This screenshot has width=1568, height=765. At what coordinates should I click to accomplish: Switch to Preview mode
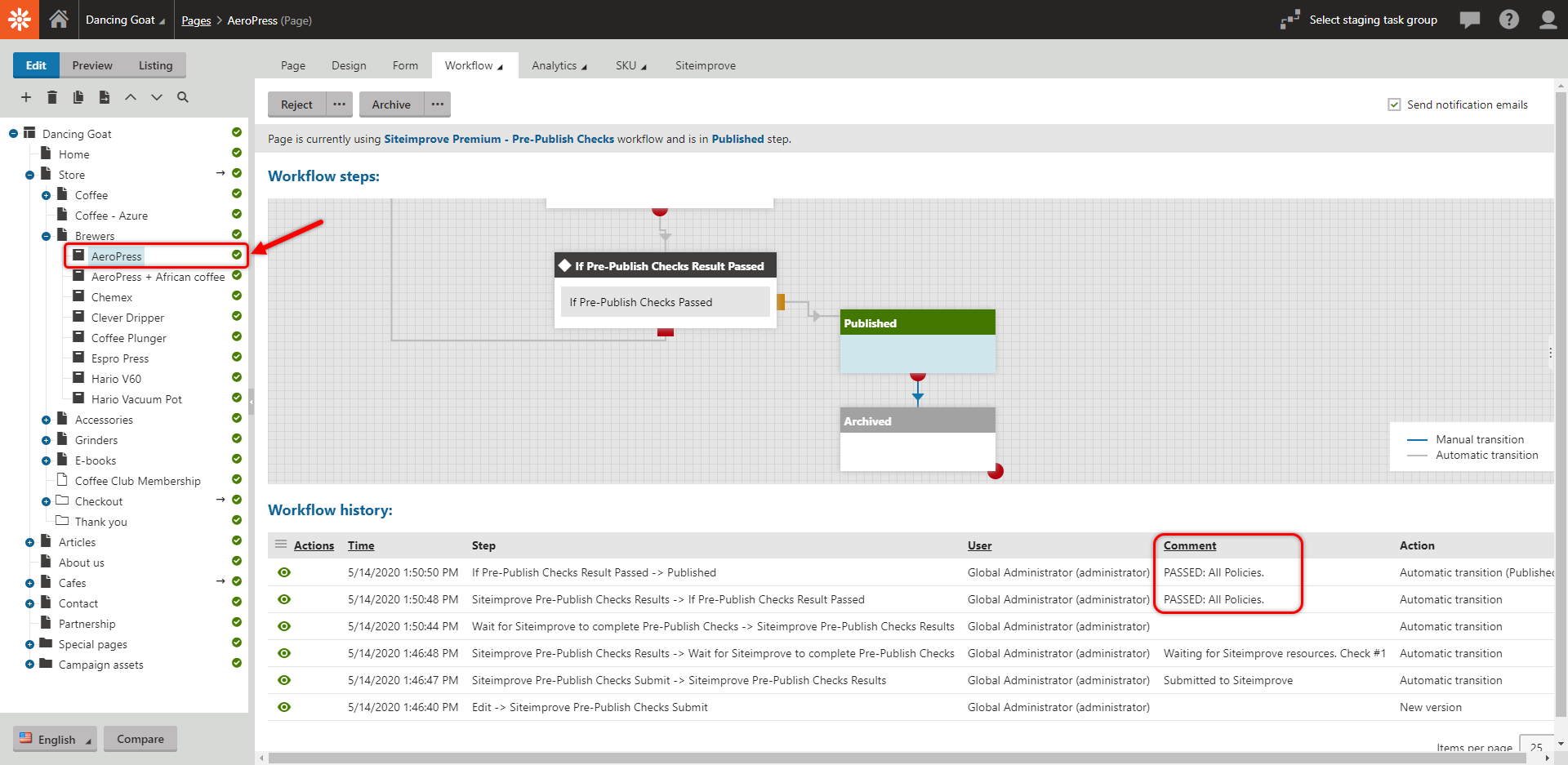tap(92, 65)
